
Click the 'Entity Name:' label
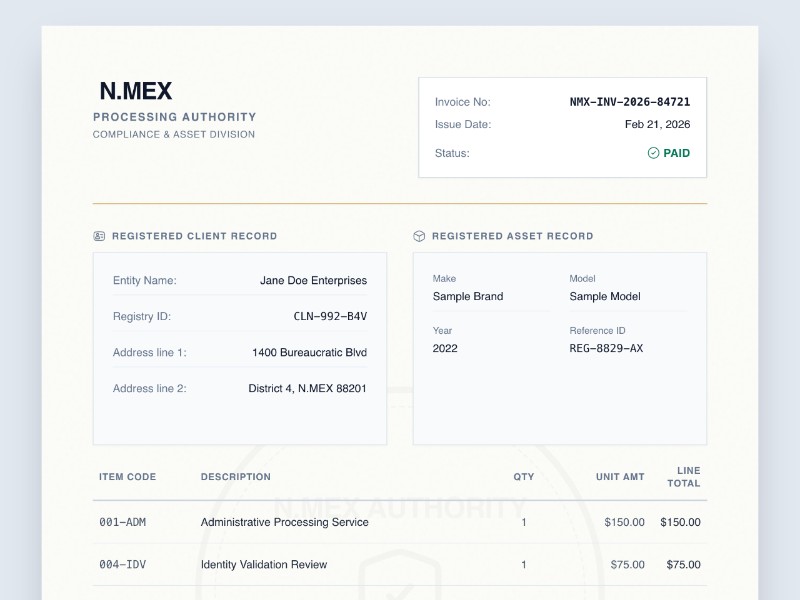tap(144, 281)
